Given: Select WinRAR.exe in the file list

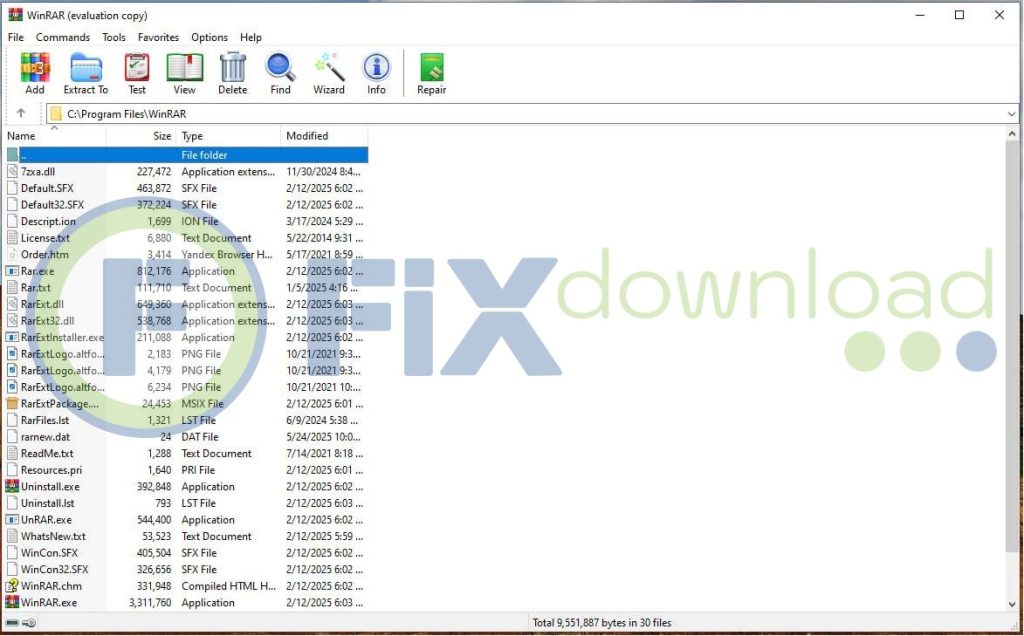Looking at the screenshot, I should point(49,603).
